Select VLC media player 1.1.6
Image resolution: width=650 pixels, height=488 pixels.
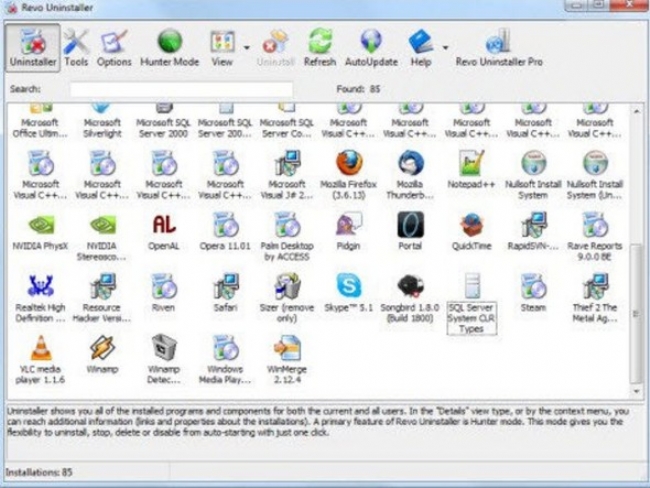(x=41, y=354)
